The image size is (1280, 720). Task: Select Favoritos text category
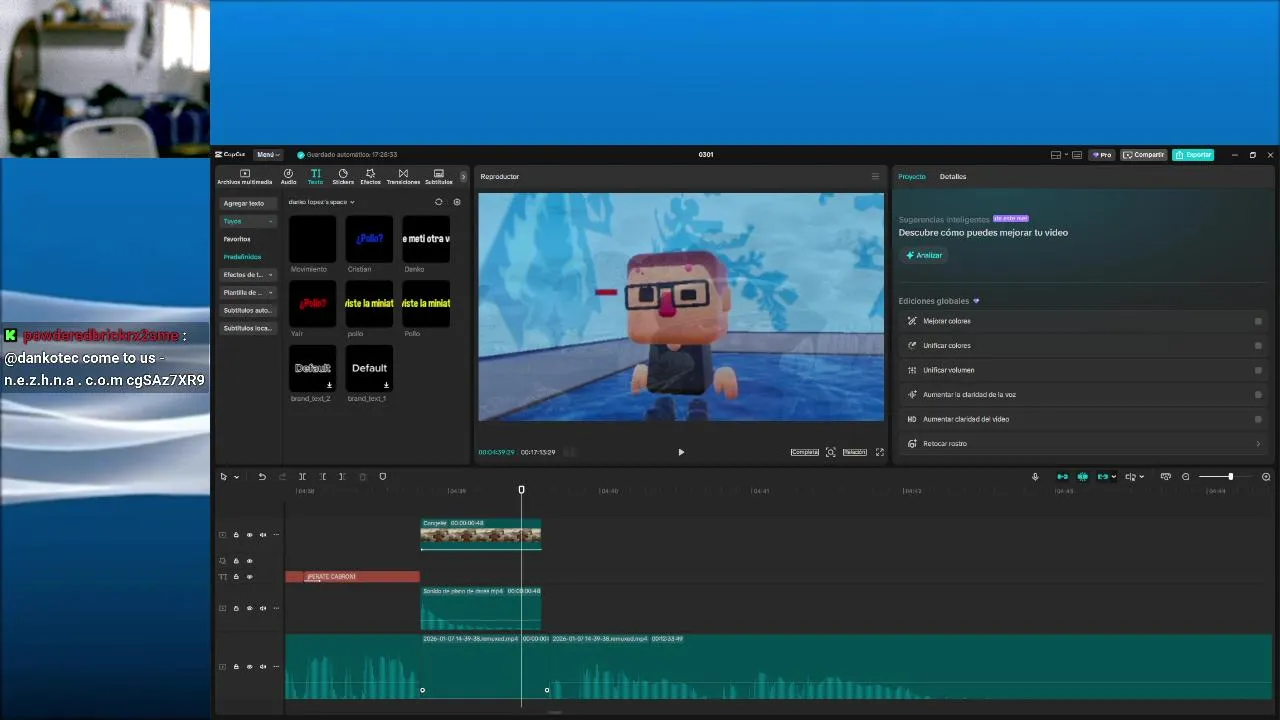click(x=237, y=239)
